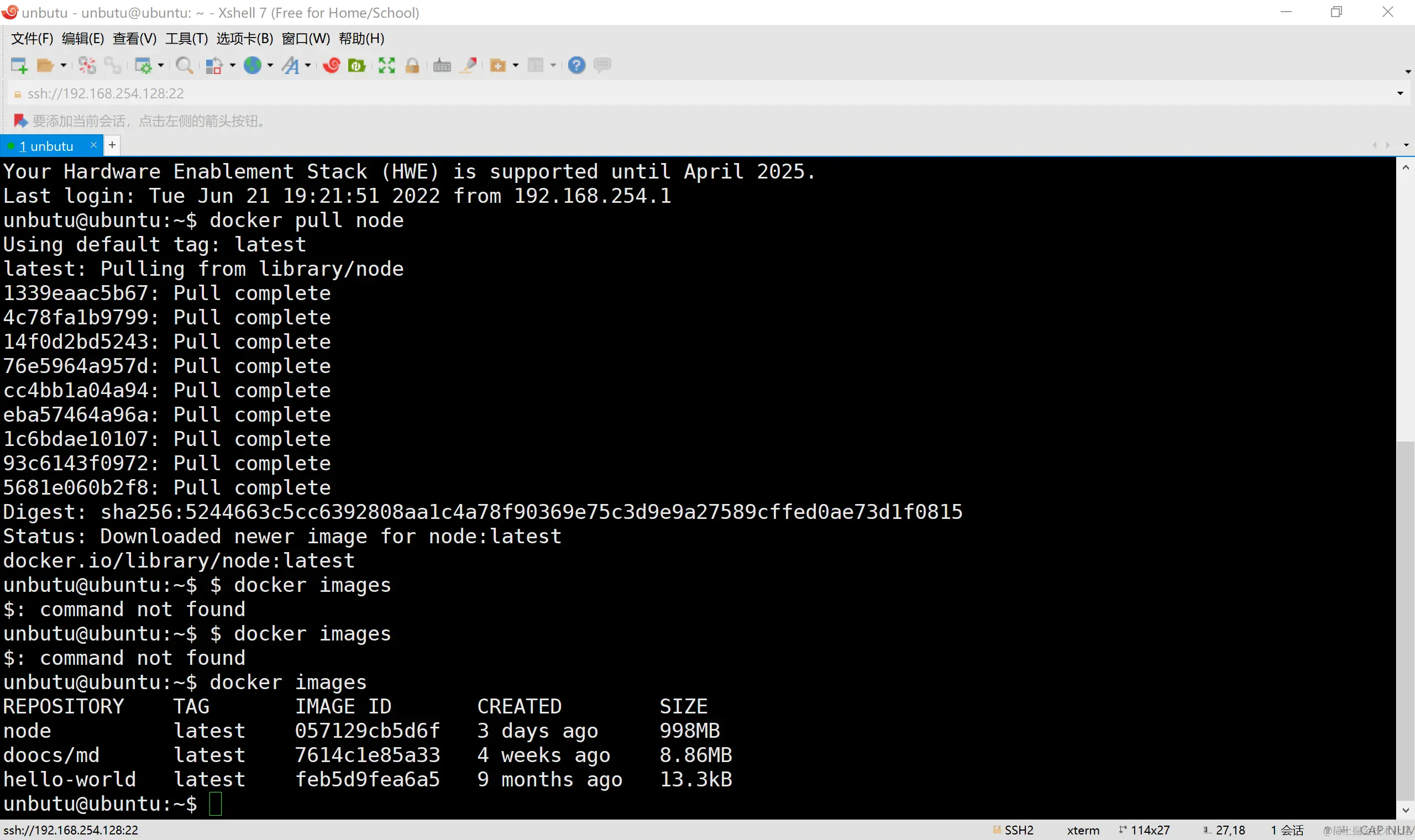The image size is (1415, 840).
Task: Click the lock screen padlock icon
Action: (x=412, y=66)
